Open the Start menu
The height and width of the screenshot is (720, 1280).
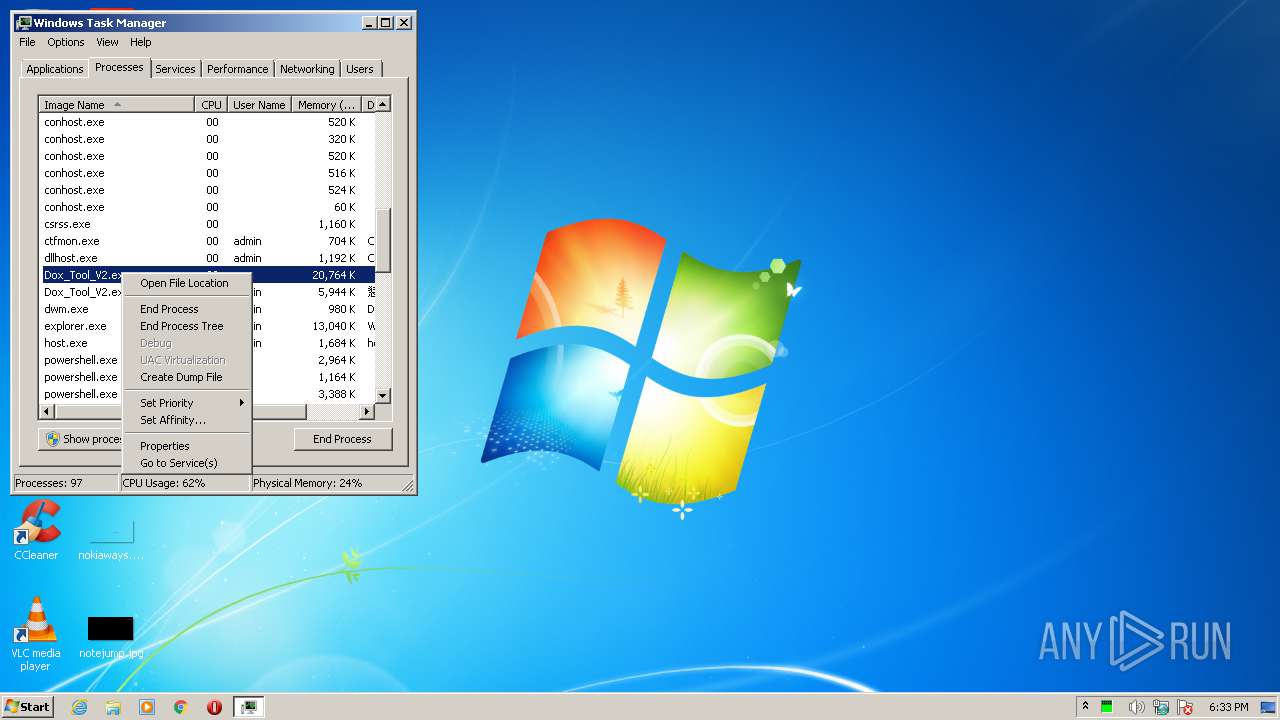point(28,706)
